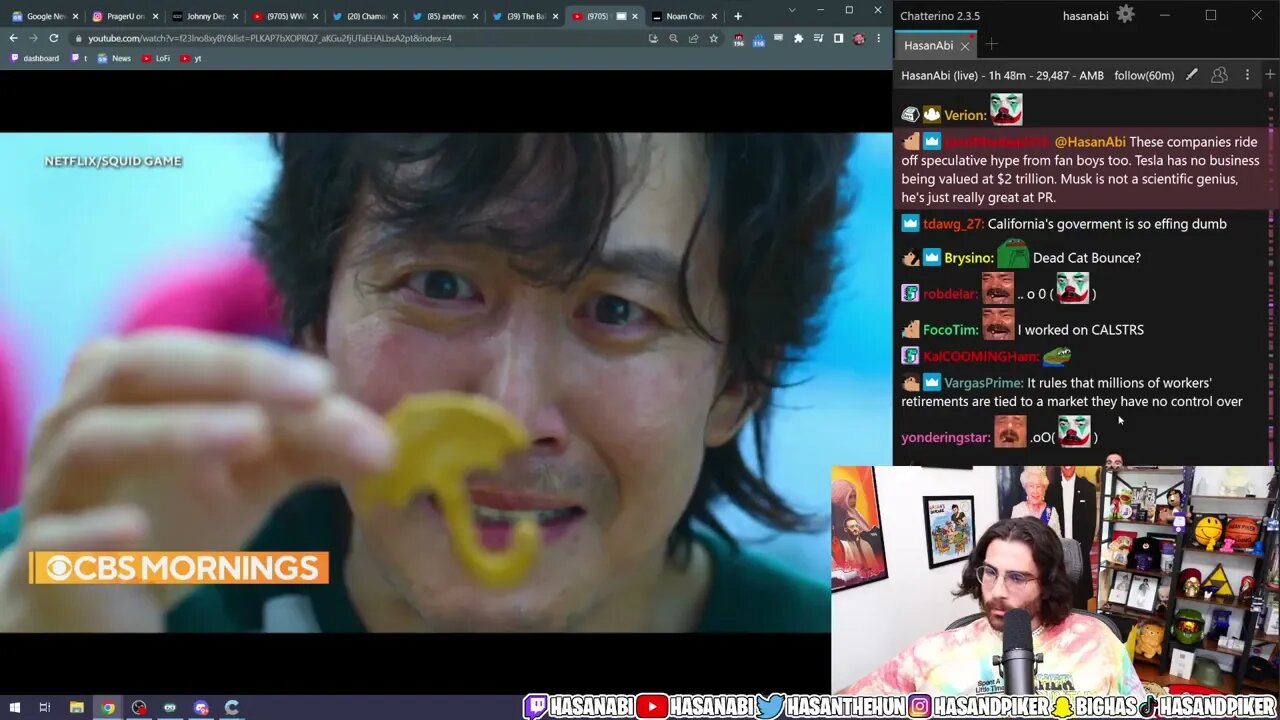The image size is (1280, 720).
Task: Click the hasanabi account name in Chatterino title
Action: point(1086,16)
